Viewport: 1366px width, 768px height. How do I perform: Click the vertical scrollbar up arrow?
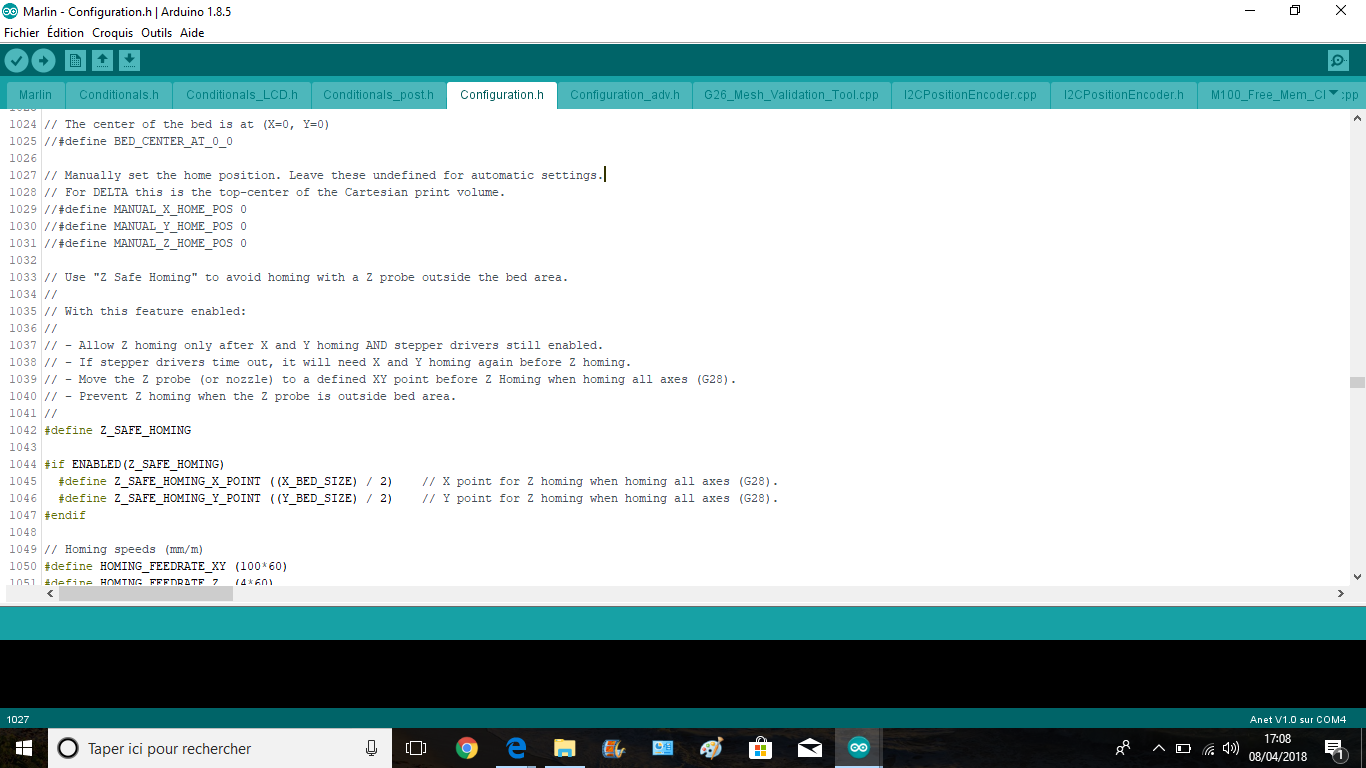(1357, 118)
